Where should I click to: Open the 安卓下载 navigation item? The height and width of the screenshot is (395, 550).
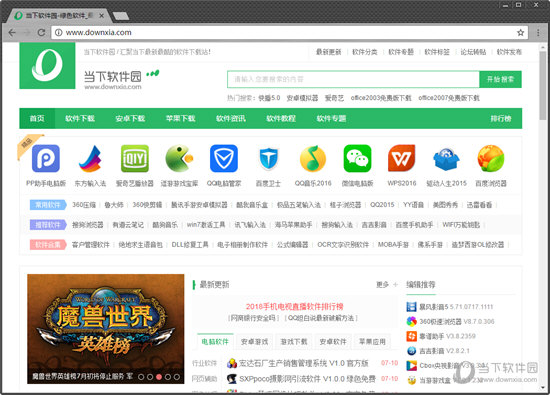pyautogui.click(x=130, y=119)
